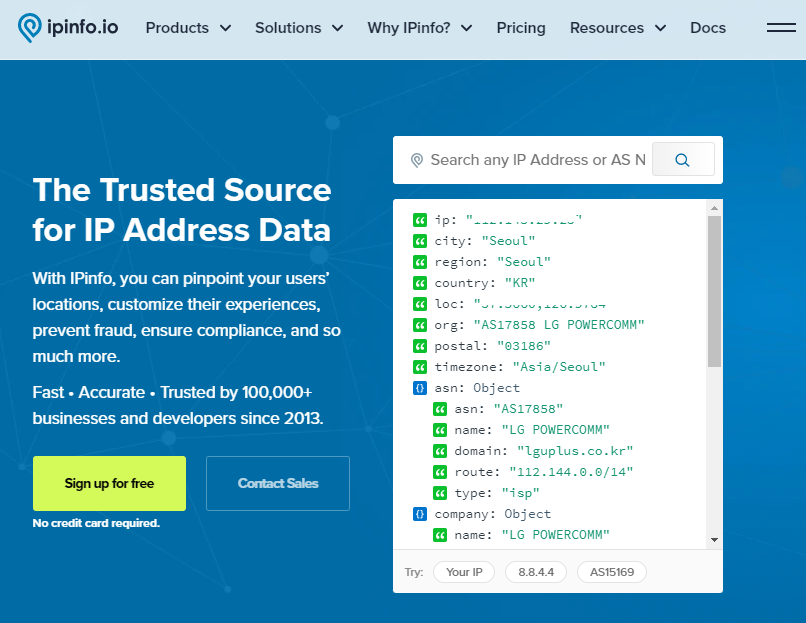This screenshot has width=806, height=623.
Task: Click the quote icon beside postal
Action: point(420,346)
